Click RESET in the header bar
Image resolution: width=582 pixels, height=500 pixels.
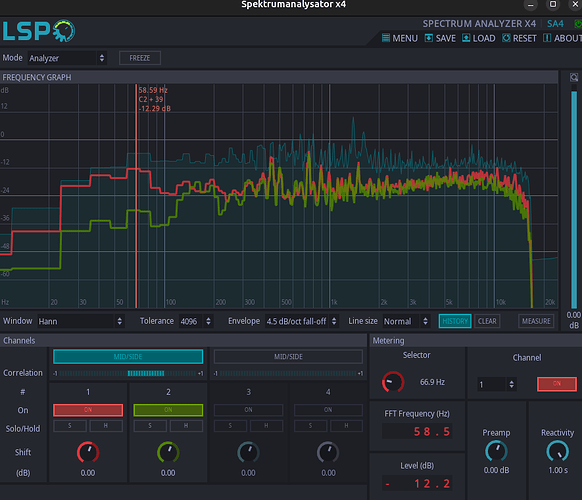tap(519, 38)
